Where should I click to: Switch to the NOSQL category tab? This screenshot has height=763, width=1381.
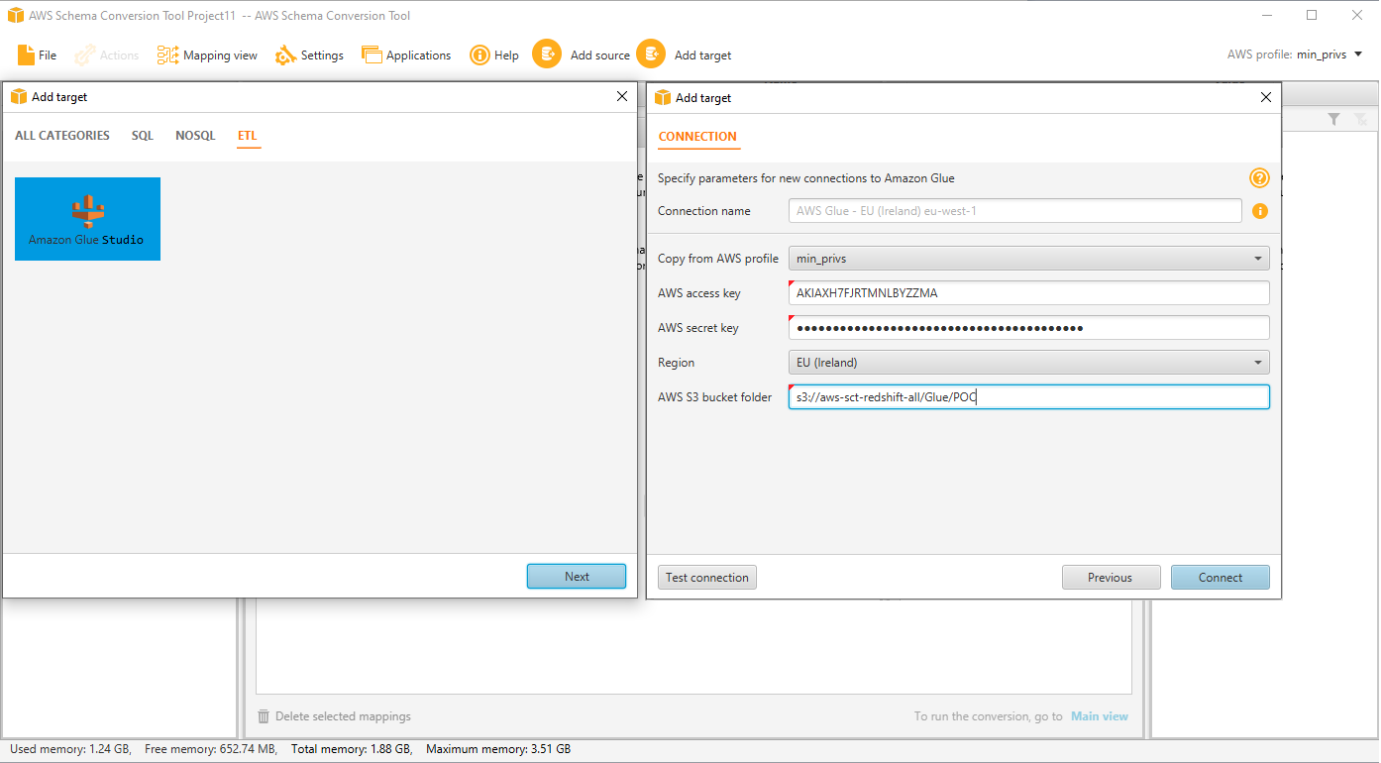pyautogui.click(x=195, y=135)
